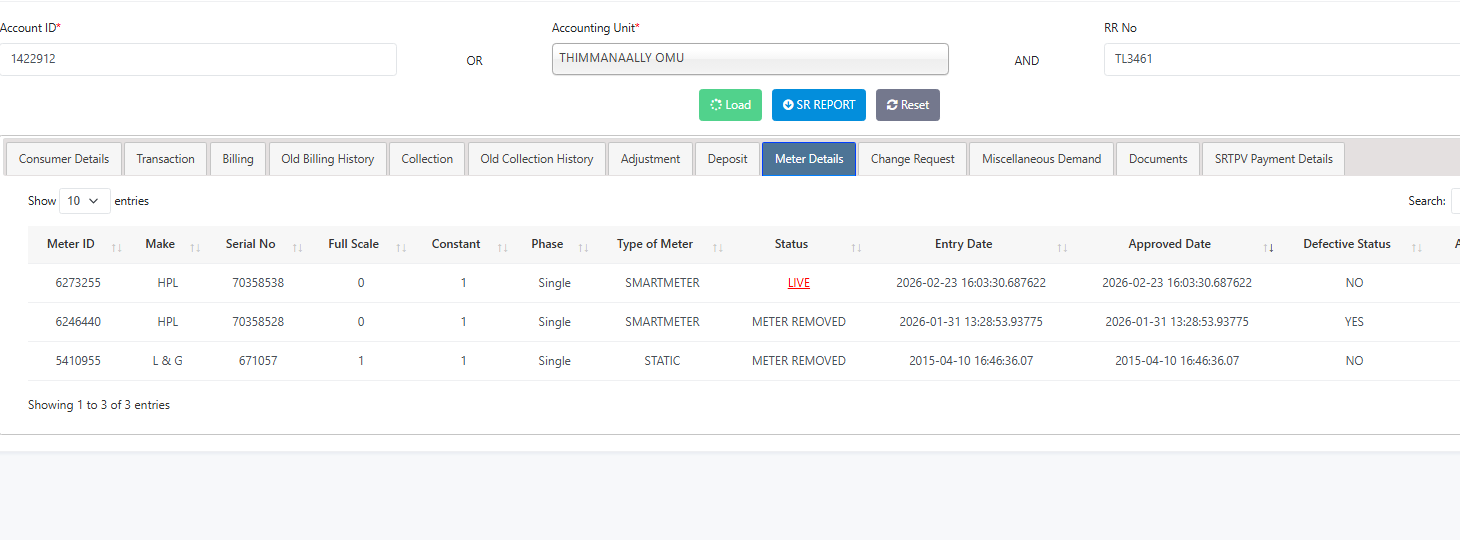Click the red LIVE status link
Viewport: 1460px width, 540px height.
click(798, 283)
